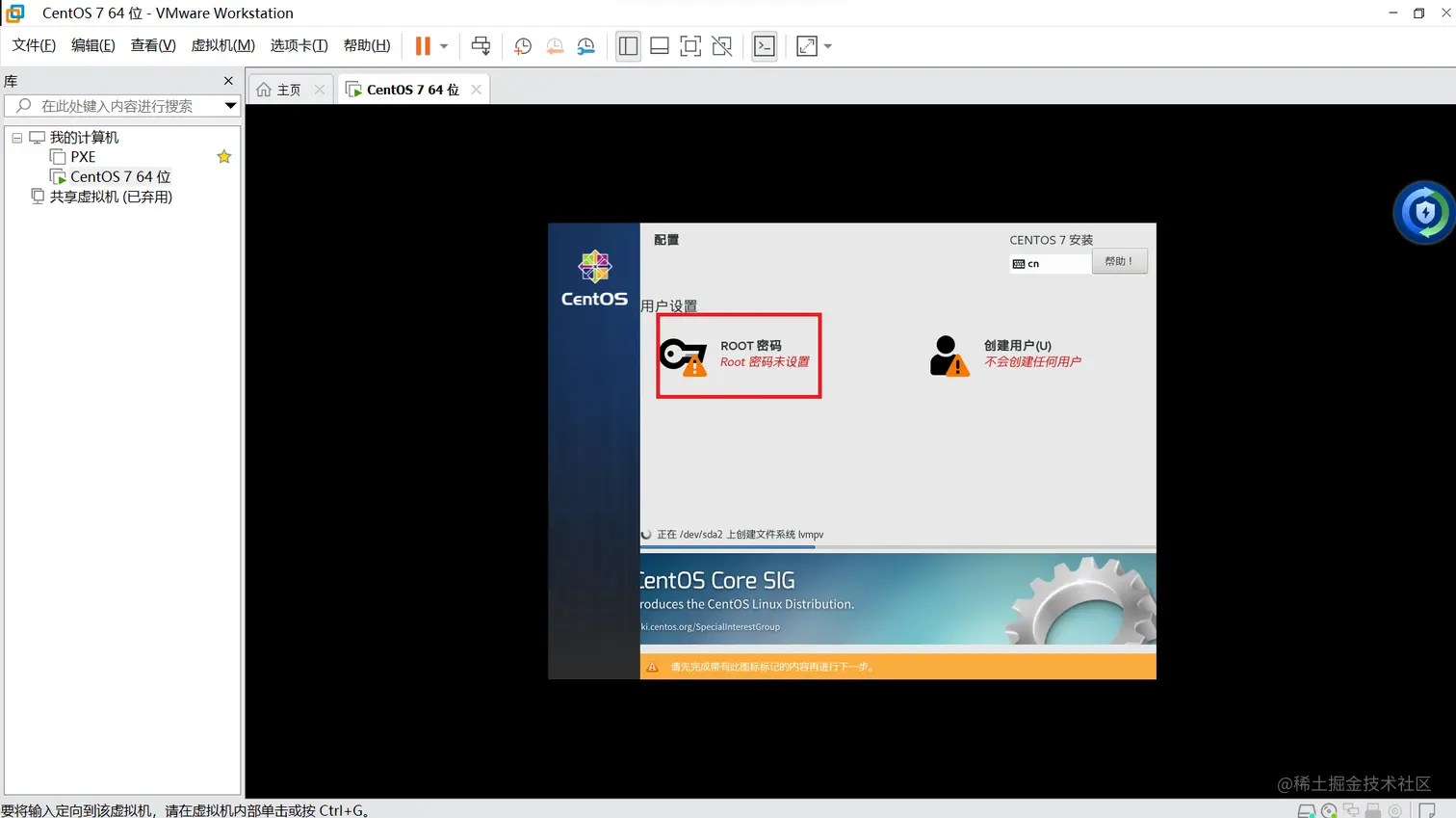This screenshot has width=1456, height=818.
Task: Click the USB controller status icon
Action: tap(1373, 810)
